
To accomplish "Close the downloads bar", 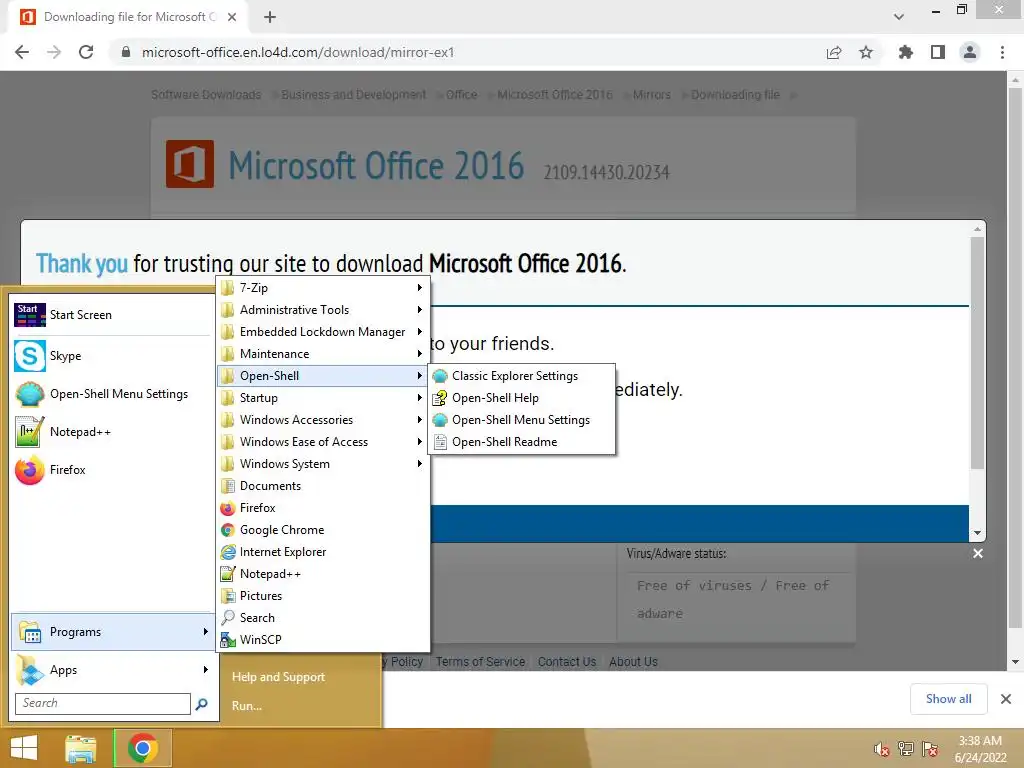I will pos(1006,699).
